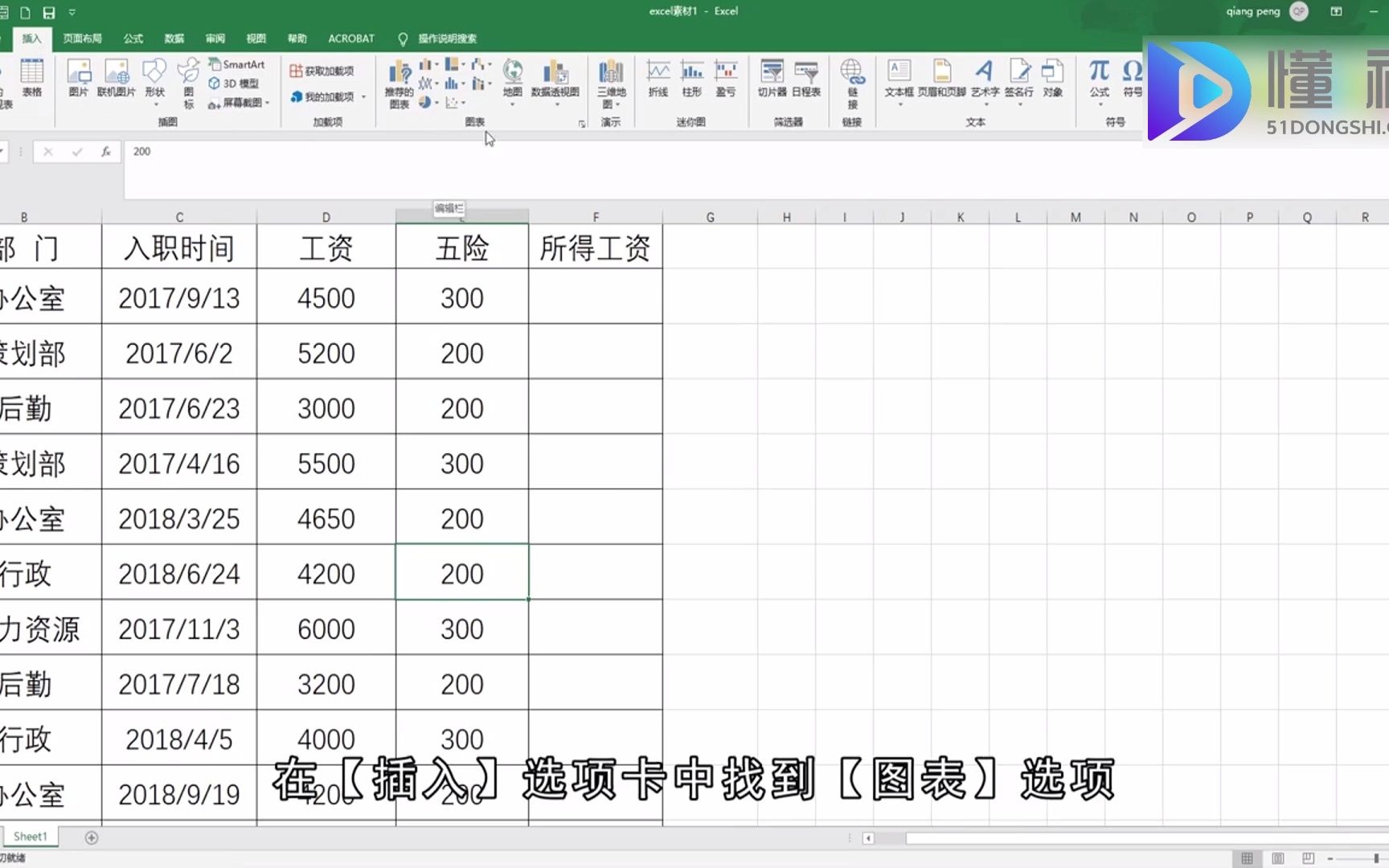
Task: Select cell with salary 5500
Action: (326, 464)
